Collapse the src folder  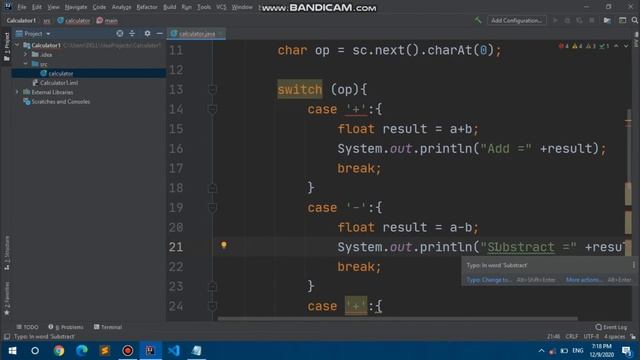(26, 64)
